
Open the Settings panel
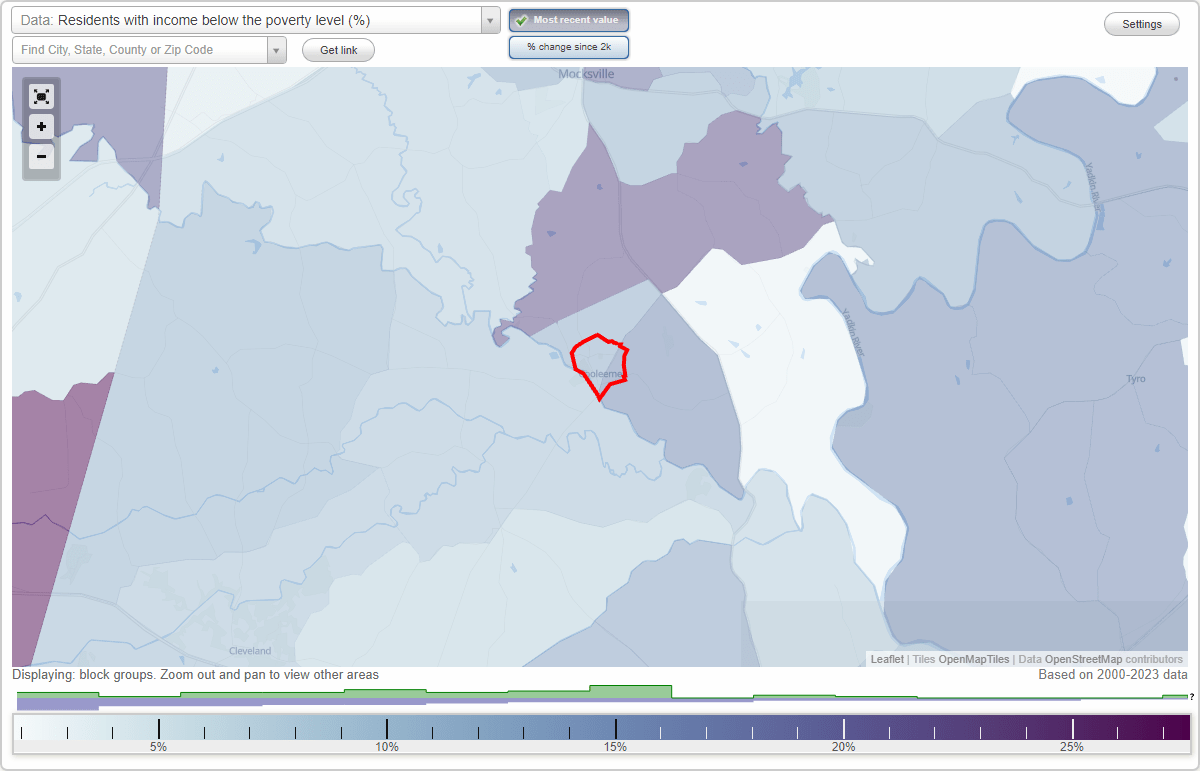[x=1141, y=23]
